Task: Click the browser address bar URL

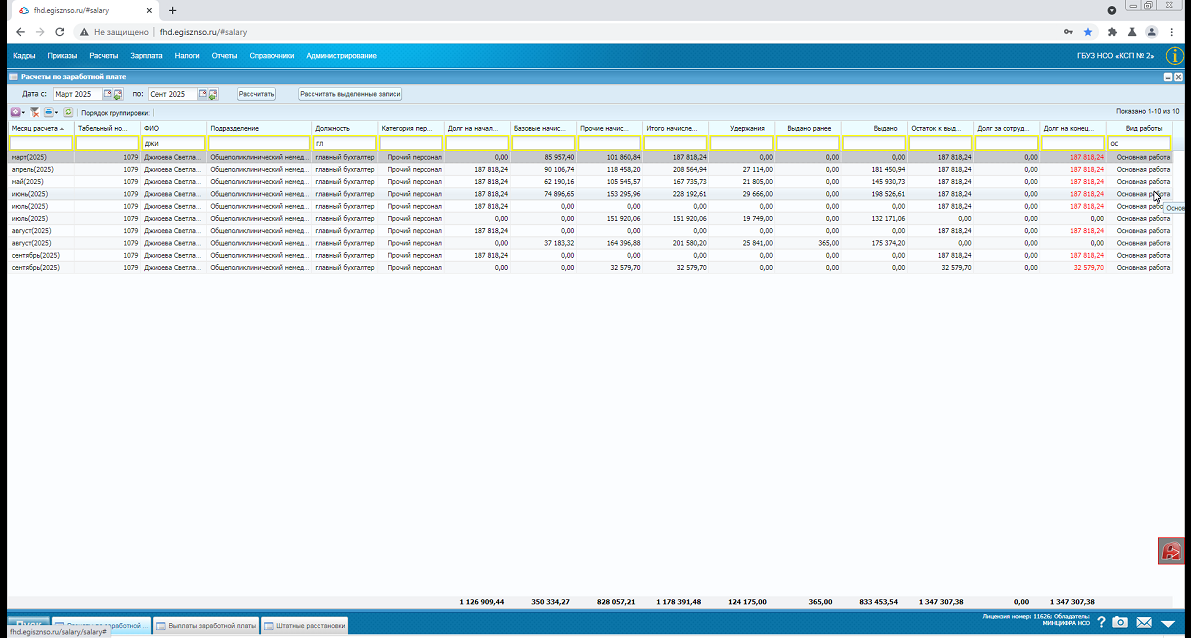Action: tap(204, 33)
